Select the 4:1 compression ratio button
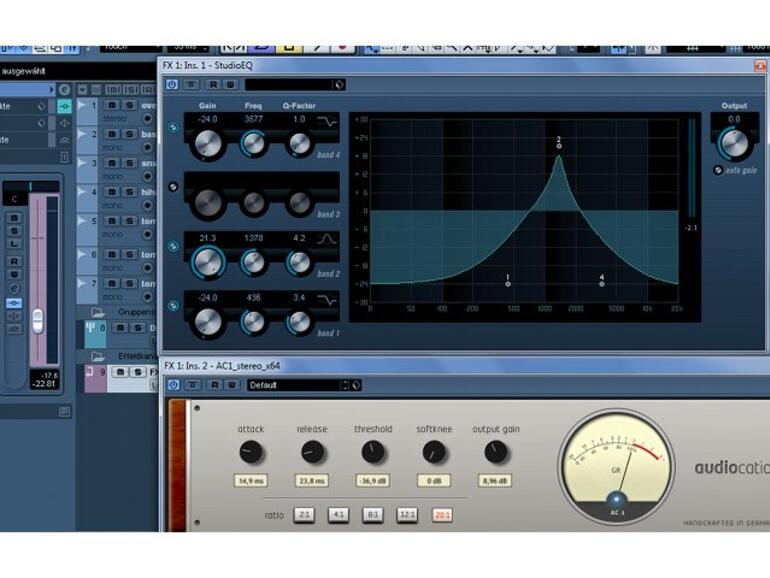This screenshot has width=770, height=578. pos(338,515)
